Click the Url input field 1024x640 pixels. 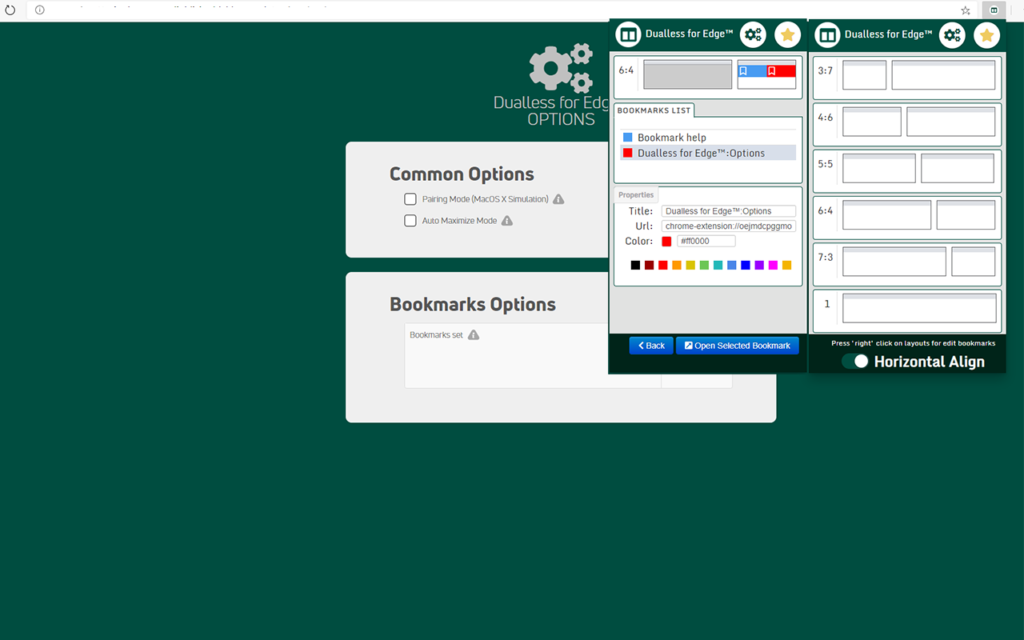tap(728, 226)
